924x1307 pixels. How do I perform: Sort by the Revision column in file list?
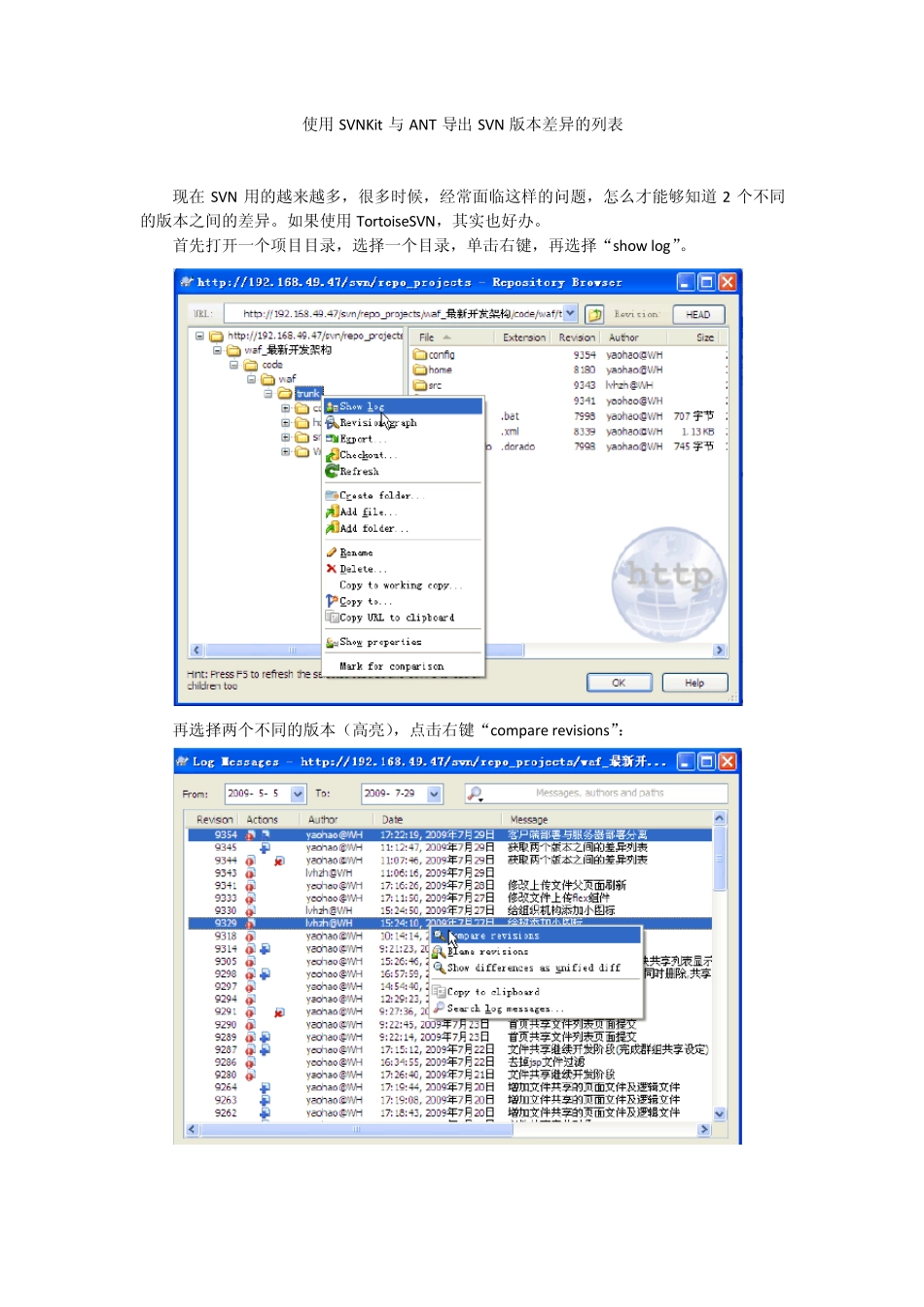(x=577, y=337)
